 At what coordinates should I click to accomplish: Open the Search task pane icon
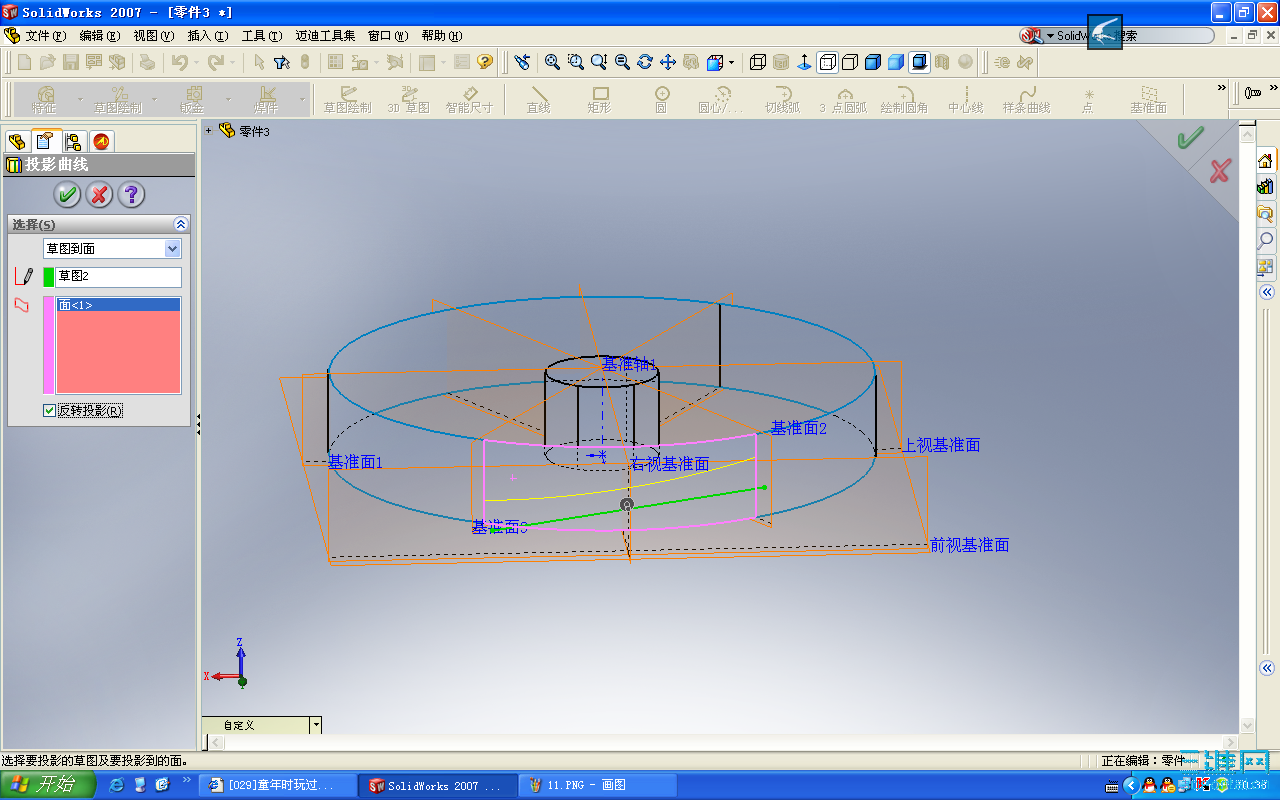1265,240
